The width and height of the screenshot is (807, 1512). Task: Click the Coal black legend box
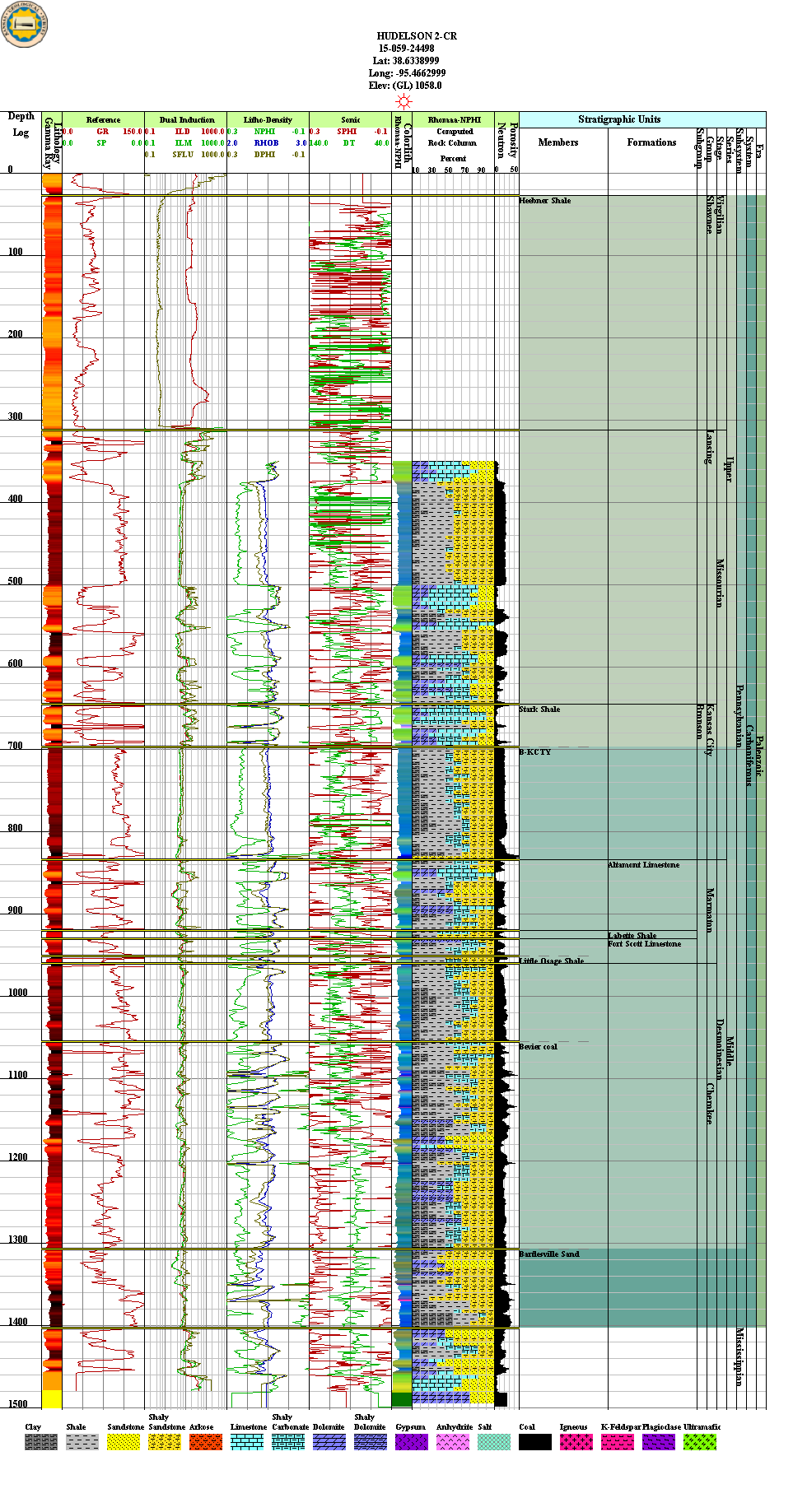[x=534, y=1441]
